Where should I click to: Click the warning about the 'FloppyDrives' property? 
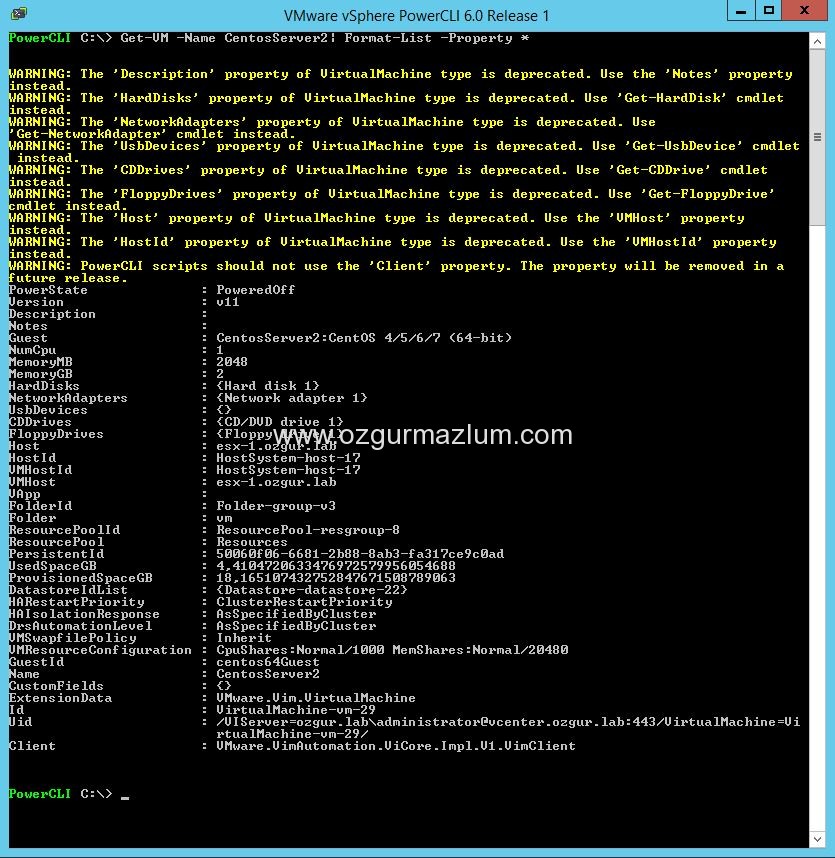point(392,200)
